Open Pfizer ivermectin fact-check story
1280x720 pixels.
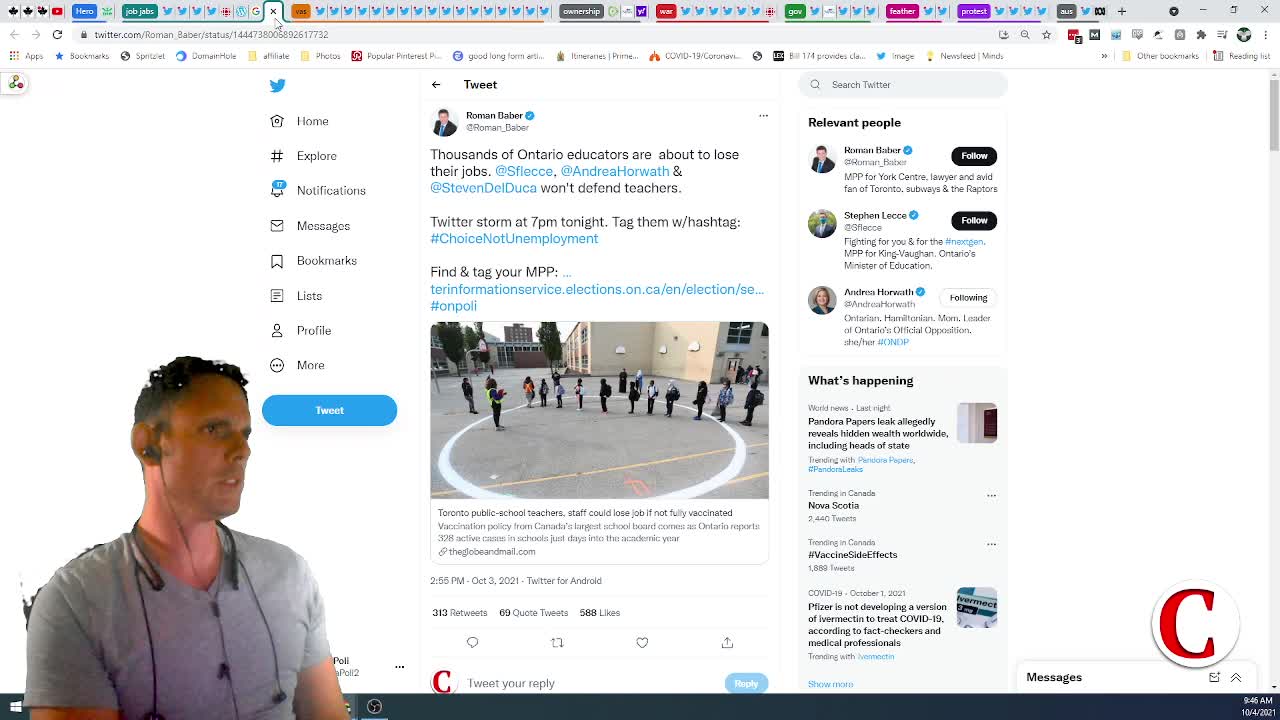877,625
